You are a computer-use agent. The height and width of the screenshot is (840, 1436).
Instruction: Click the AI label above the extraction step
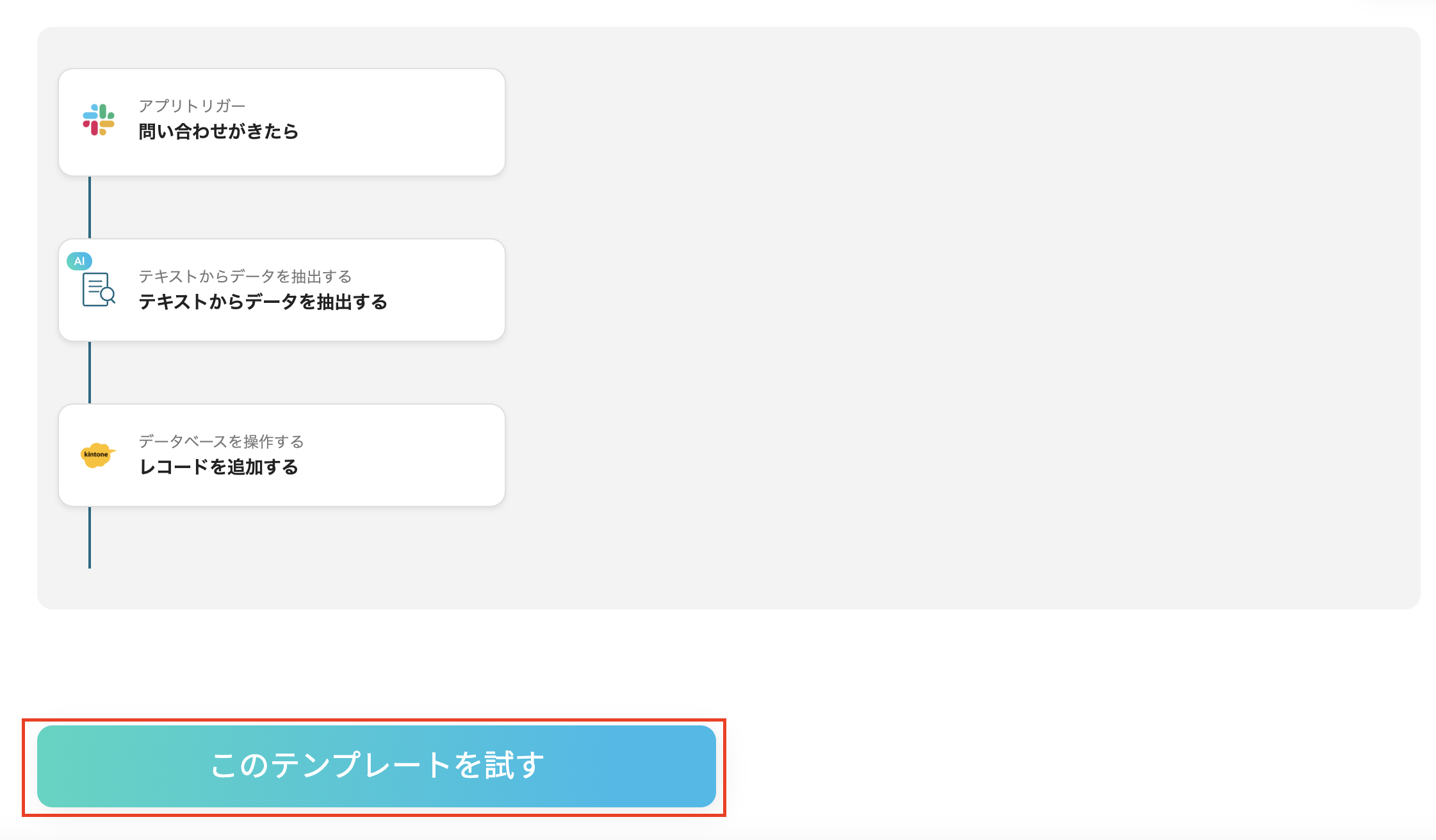[x=79, y=261]
